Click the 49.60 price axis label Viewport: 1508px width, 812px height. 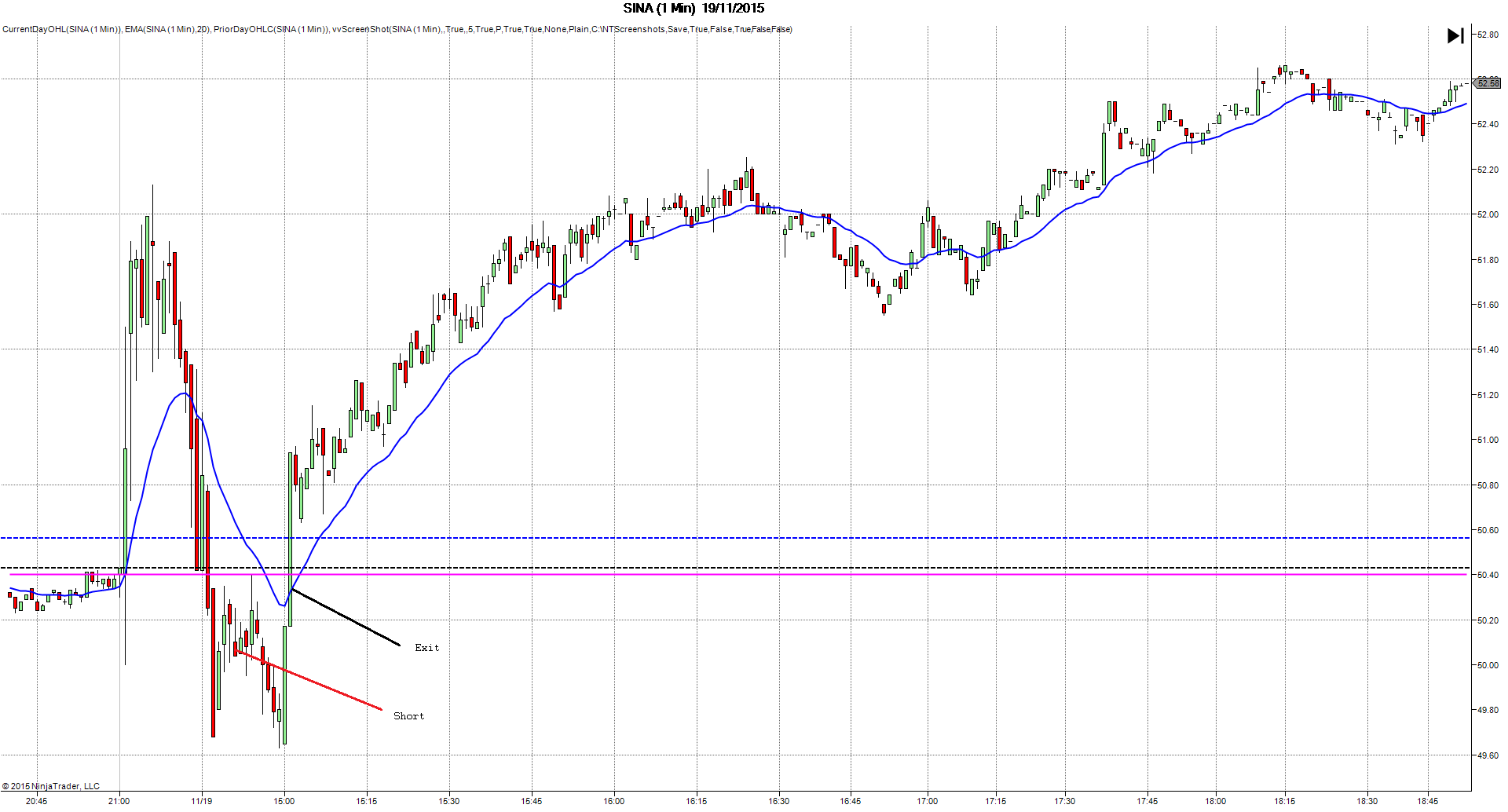[1488, 755]
